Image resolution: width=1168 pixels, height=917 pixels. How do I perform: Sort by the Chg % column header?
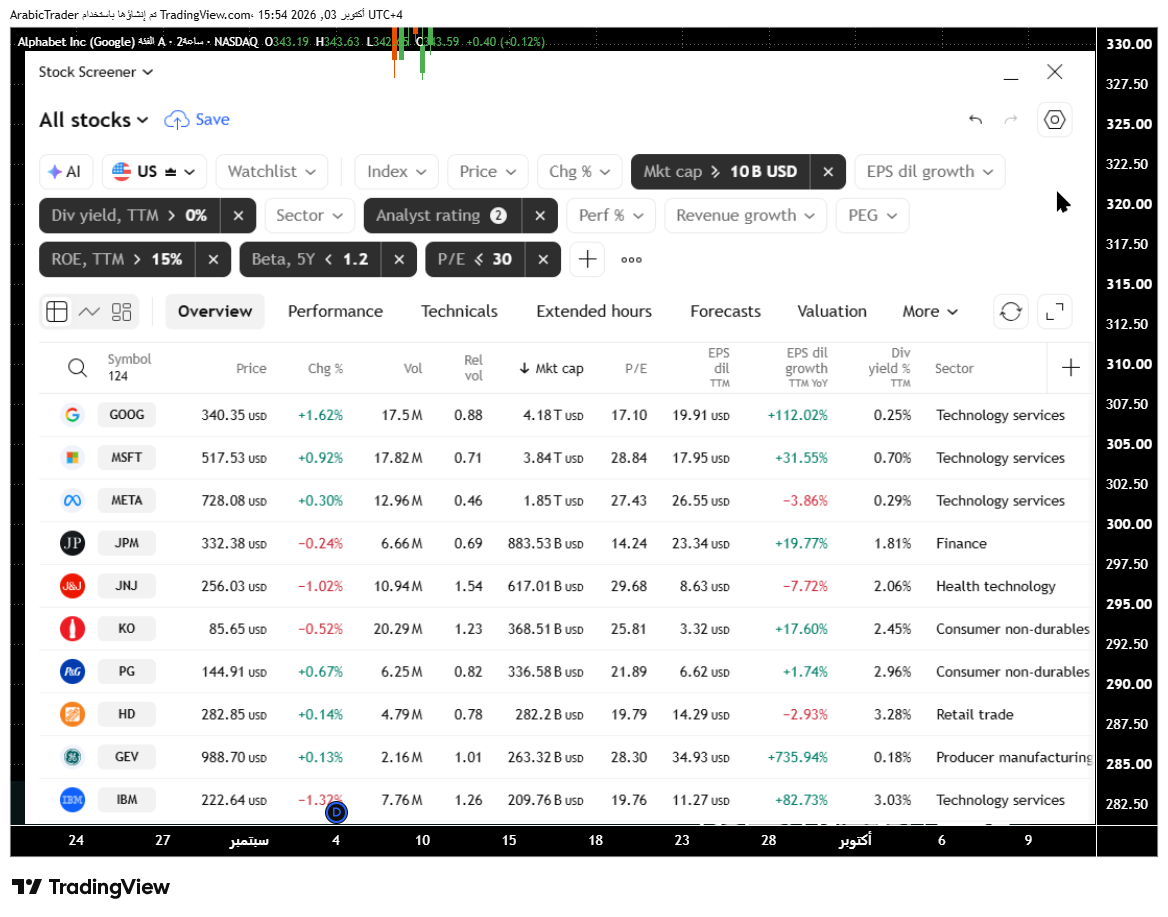click(325, 368)
